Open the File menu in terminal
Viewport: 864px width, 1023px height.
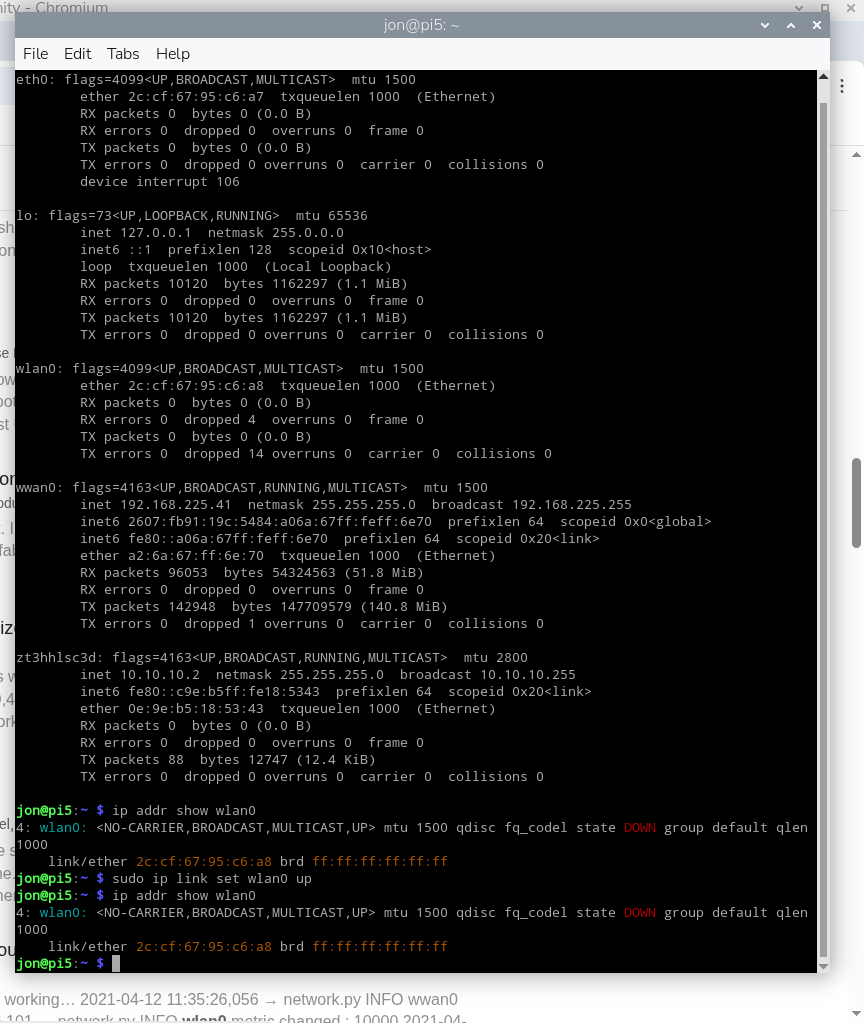(x=35, y=54)
